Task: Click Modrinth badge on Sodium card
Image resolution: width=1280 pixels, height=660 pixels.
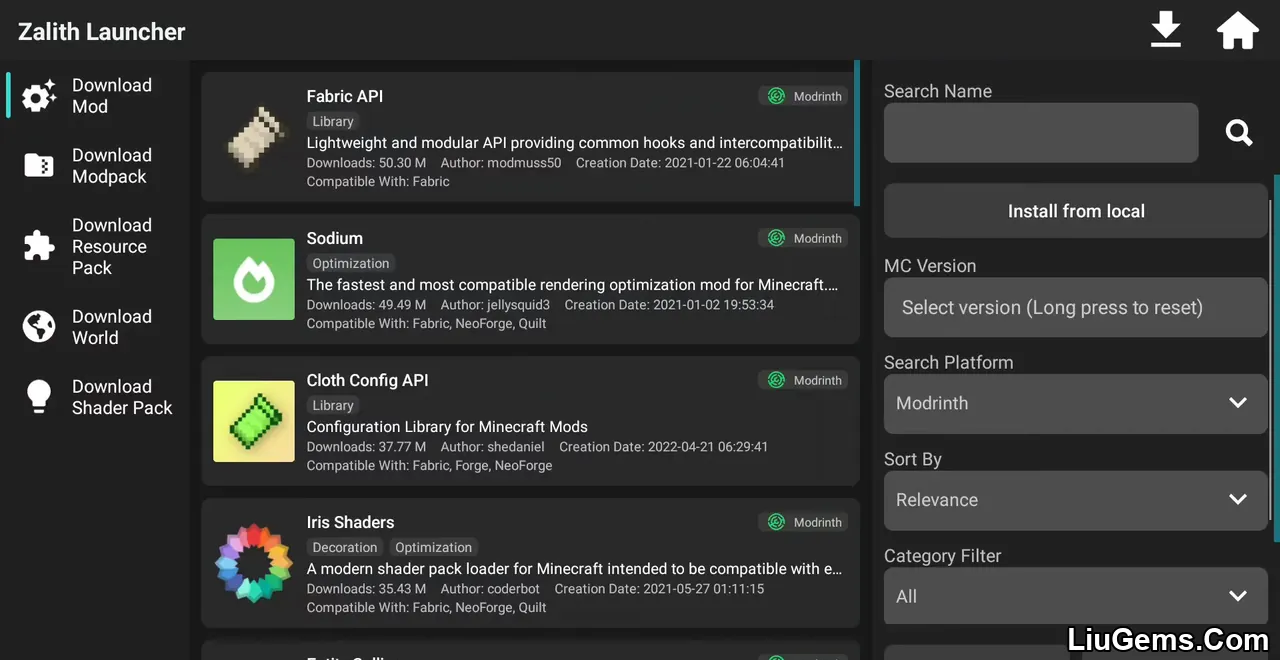Action: tap(803, 238)
